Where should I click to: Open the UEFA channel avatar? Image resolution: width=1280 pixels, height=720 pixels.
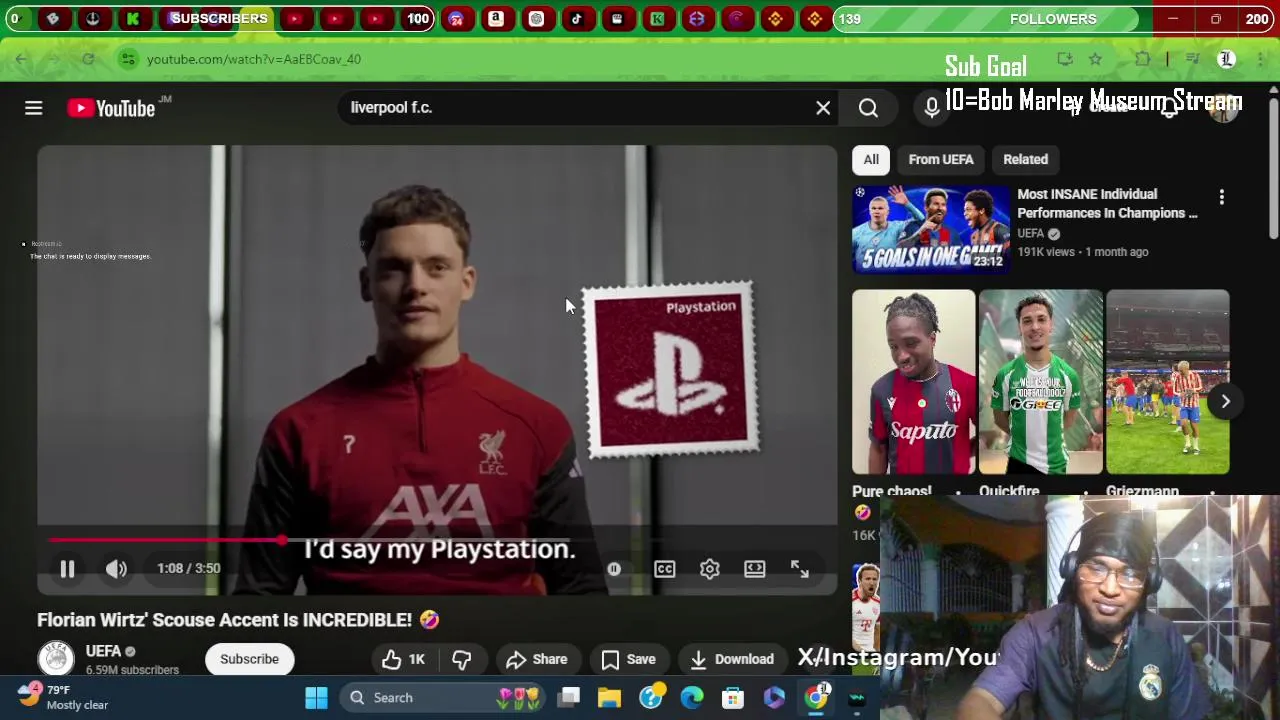[x=56, y=659]
